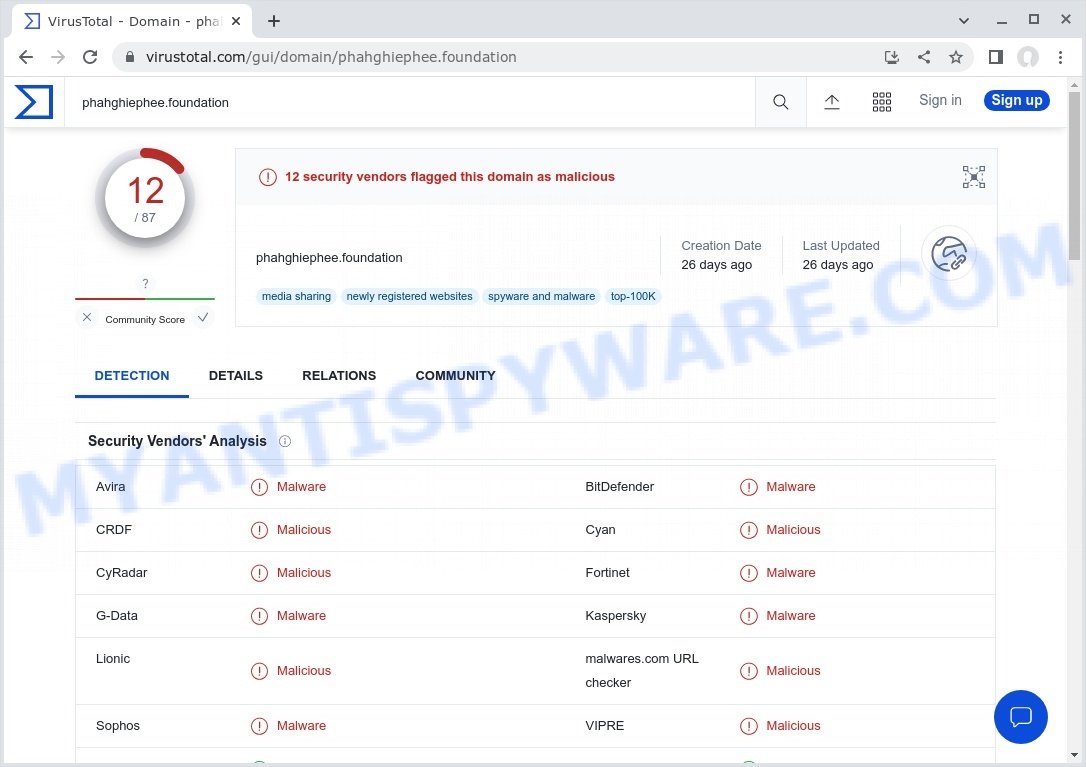Click the CRDF vendor name
Screen dimensions: 1086x767
114,530
